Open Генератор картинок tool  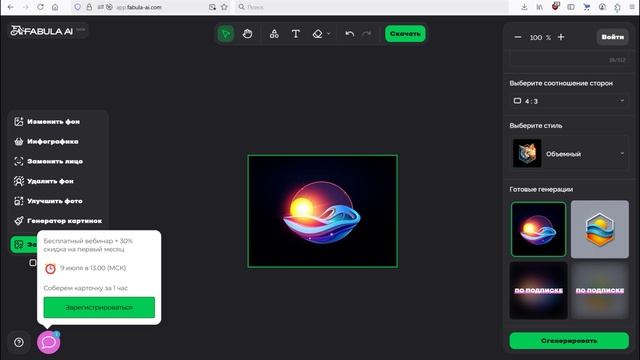58,221
